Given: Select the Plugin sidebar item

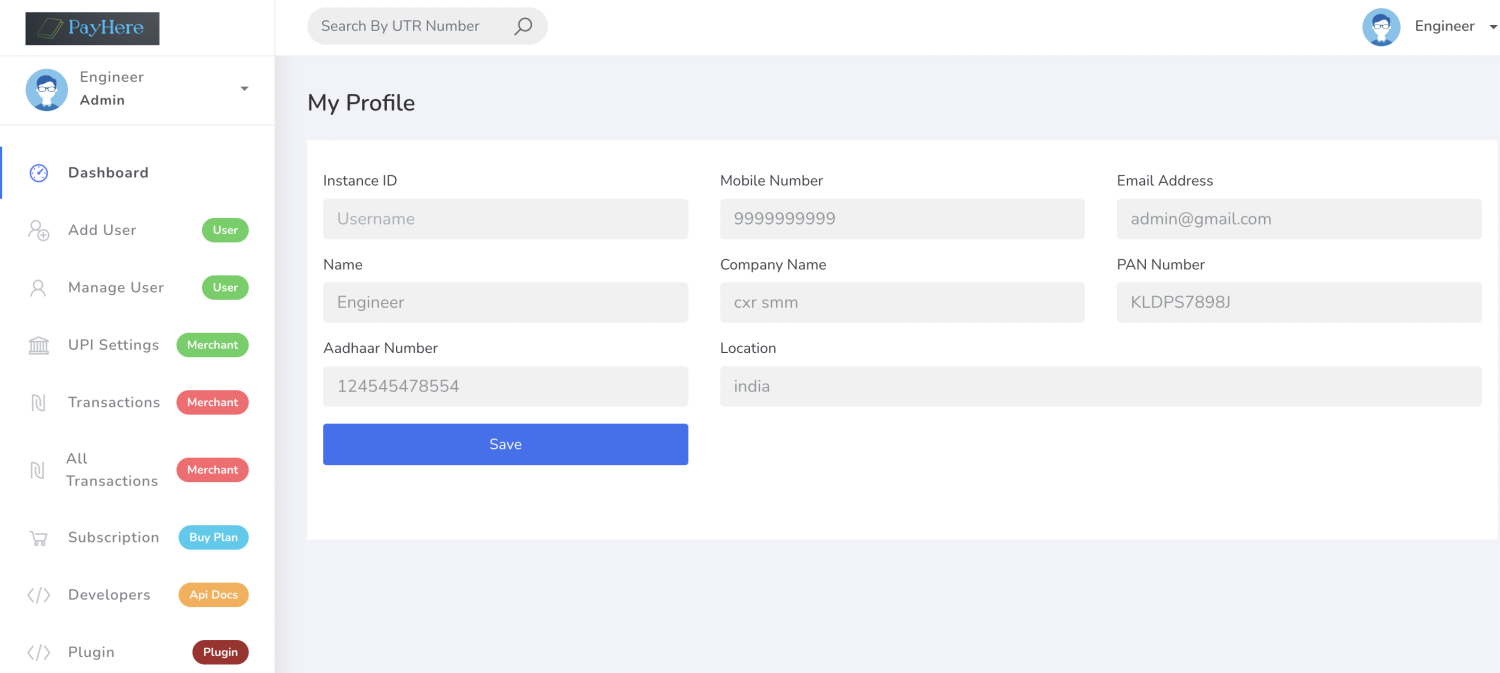Looking at the screenshot, I should click(91, 652).
